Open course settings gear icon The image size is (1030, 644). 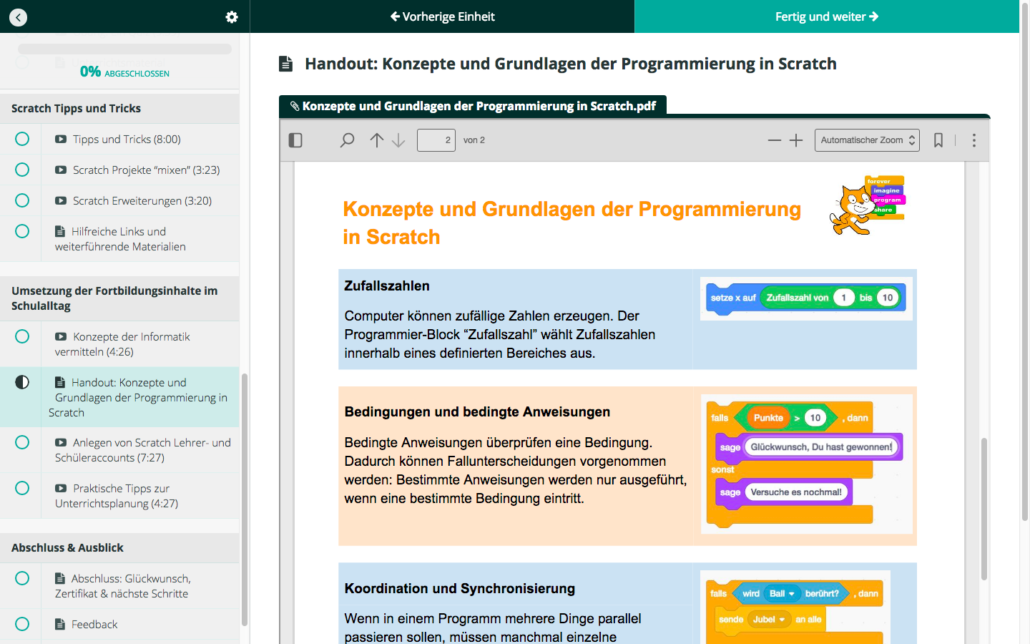pos(232,17)
